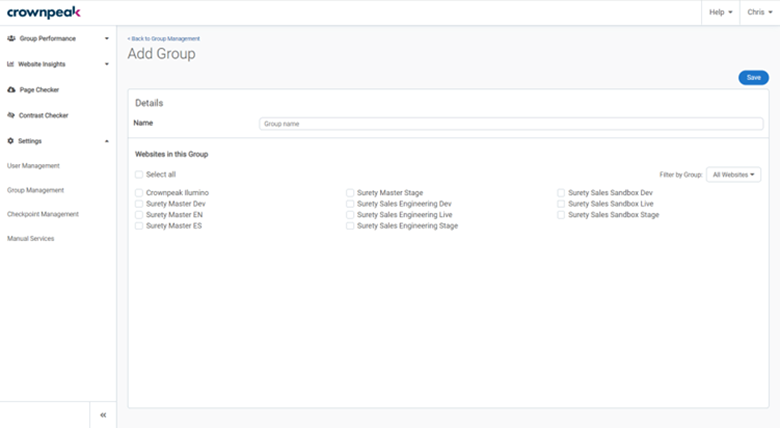Click the Settings gear icon
The width and height of the screenshot is (780, 428).
10,141
